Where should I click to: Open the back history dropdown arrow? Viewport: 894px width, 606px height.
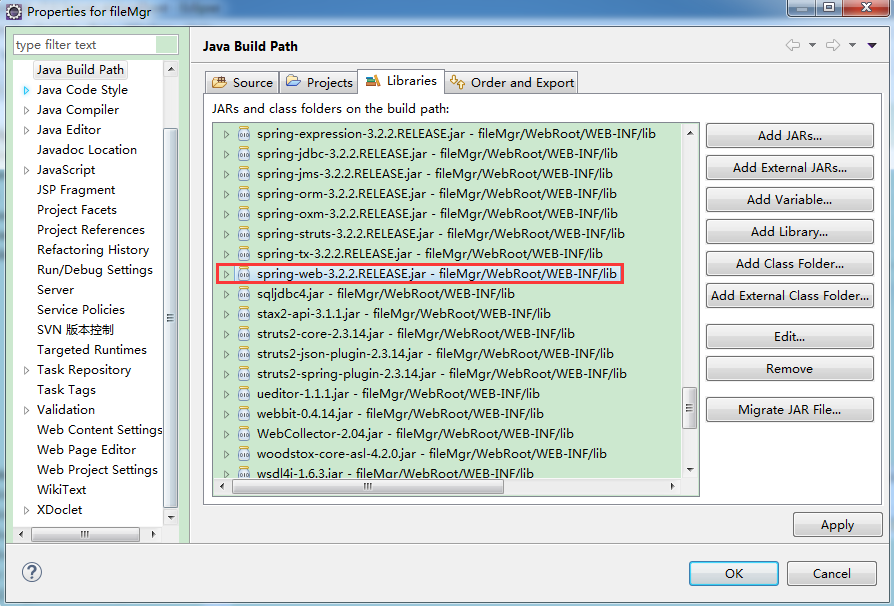[812, 45]
